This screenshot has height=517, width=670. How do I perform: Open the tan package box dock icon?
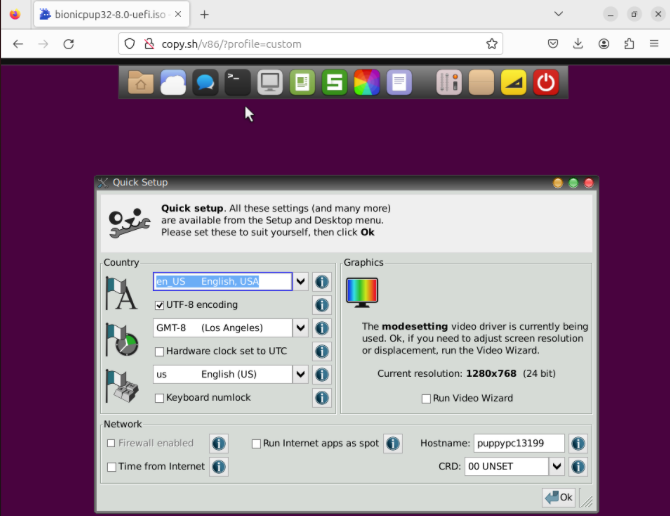(482, 82)
